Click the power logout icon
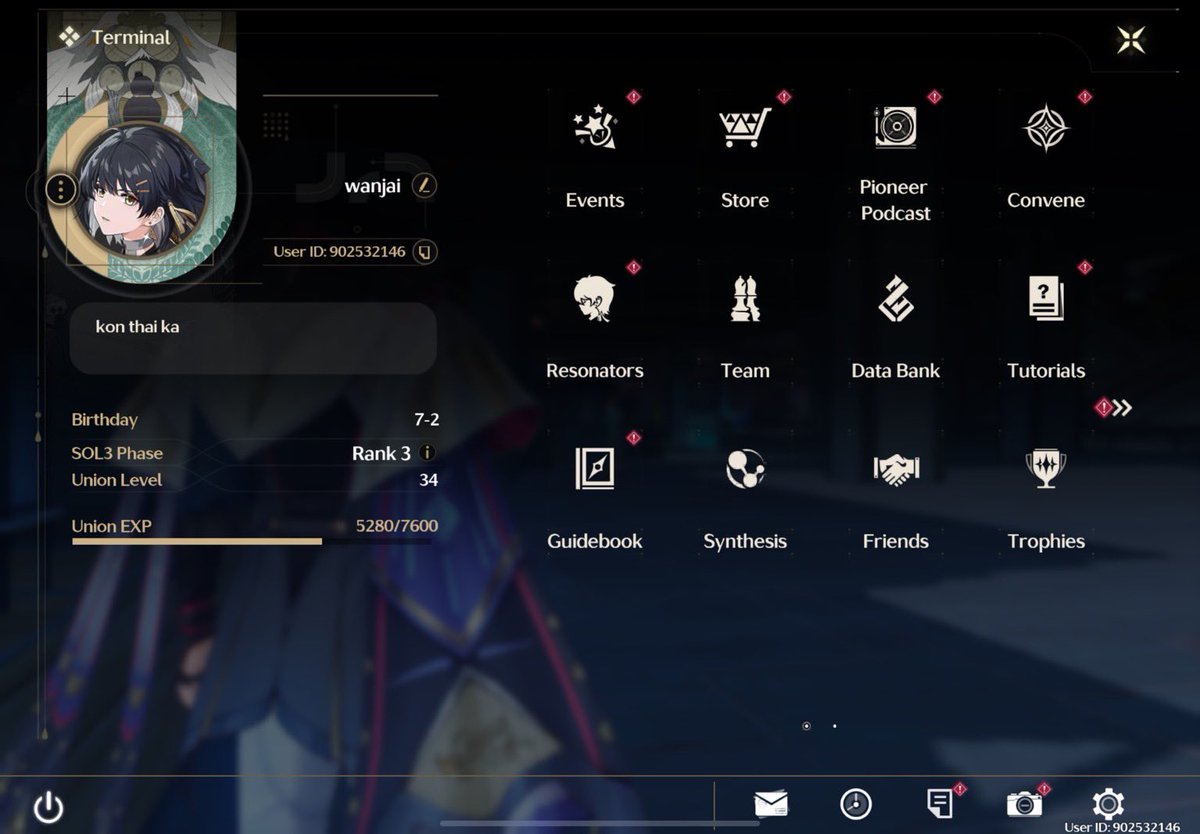Screen dimensions: 1200x834 pos(49,806)
